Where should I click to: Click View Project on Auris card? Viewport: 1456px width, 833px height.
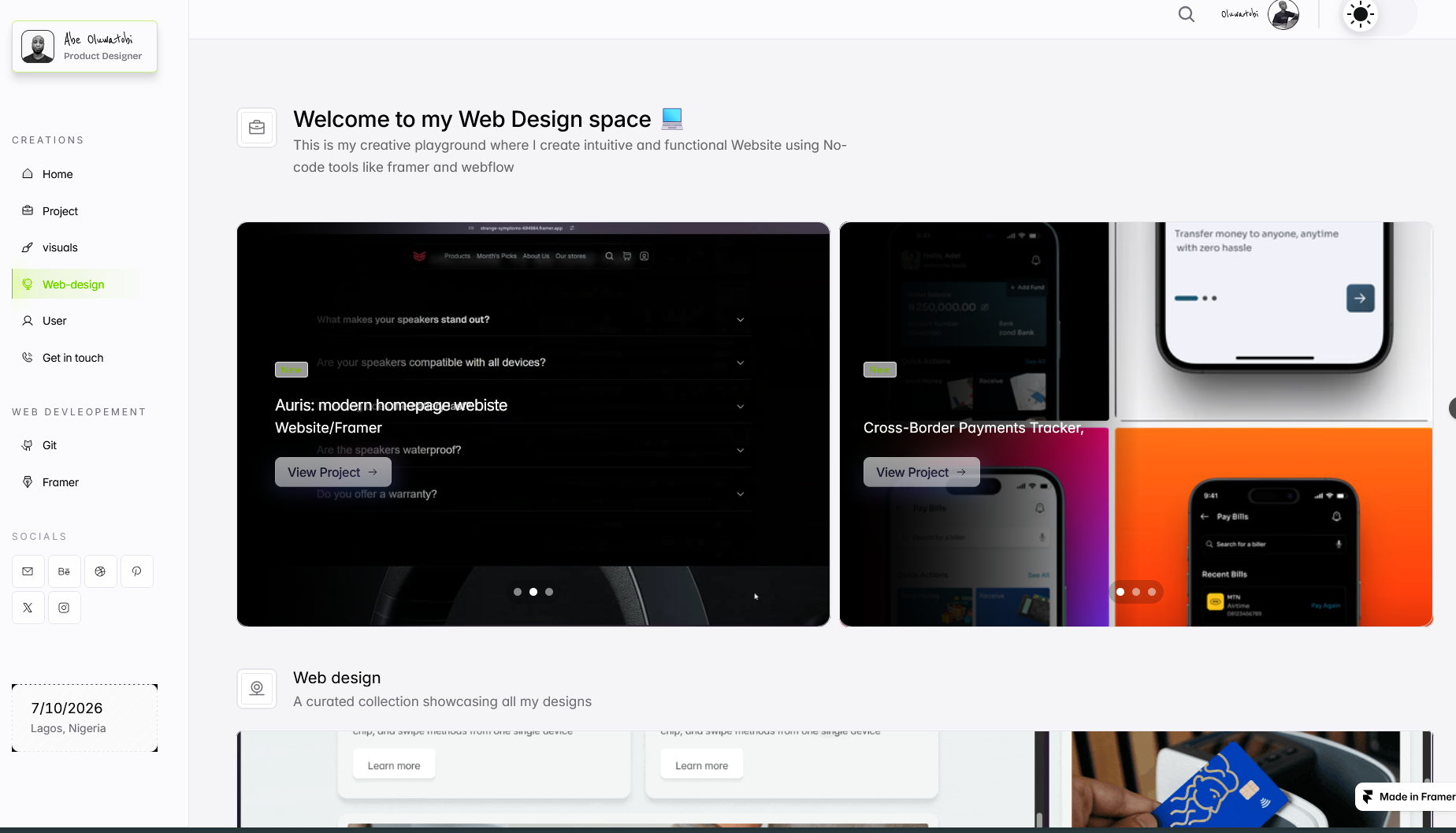pos(332,472)
